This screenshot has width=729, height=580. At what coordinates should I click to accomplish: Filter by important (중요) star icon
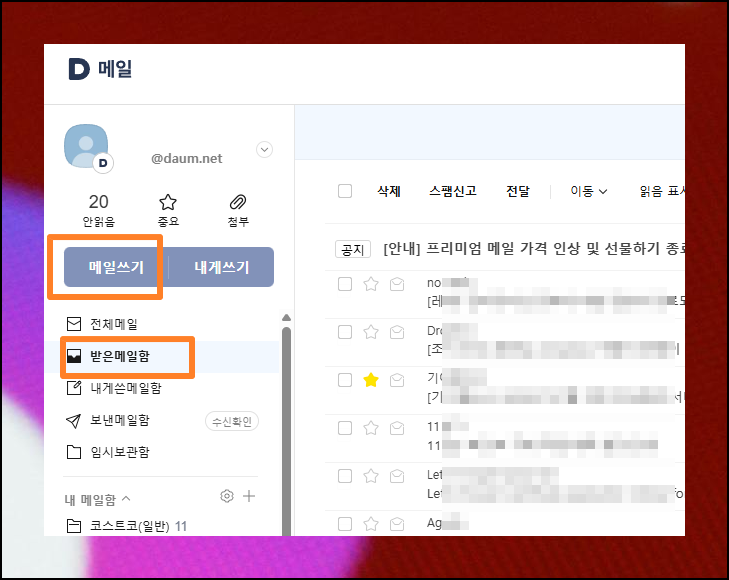(168, 210)
